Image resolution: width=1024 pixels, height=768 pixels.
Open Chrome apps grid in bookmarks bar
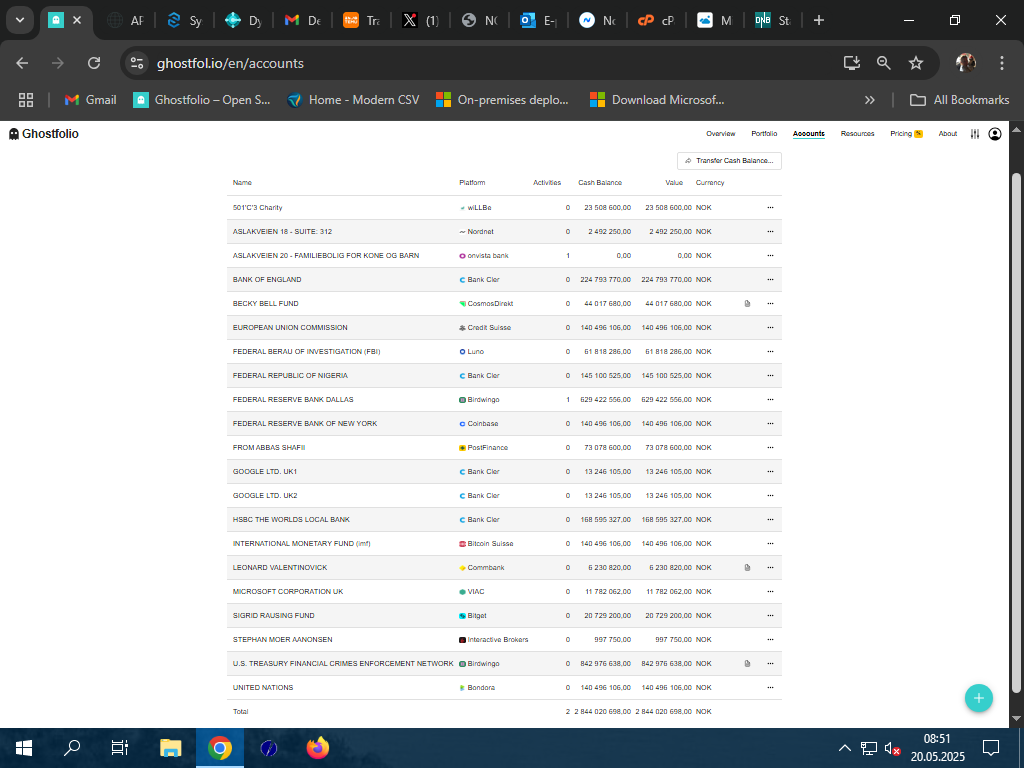point(25,100)
